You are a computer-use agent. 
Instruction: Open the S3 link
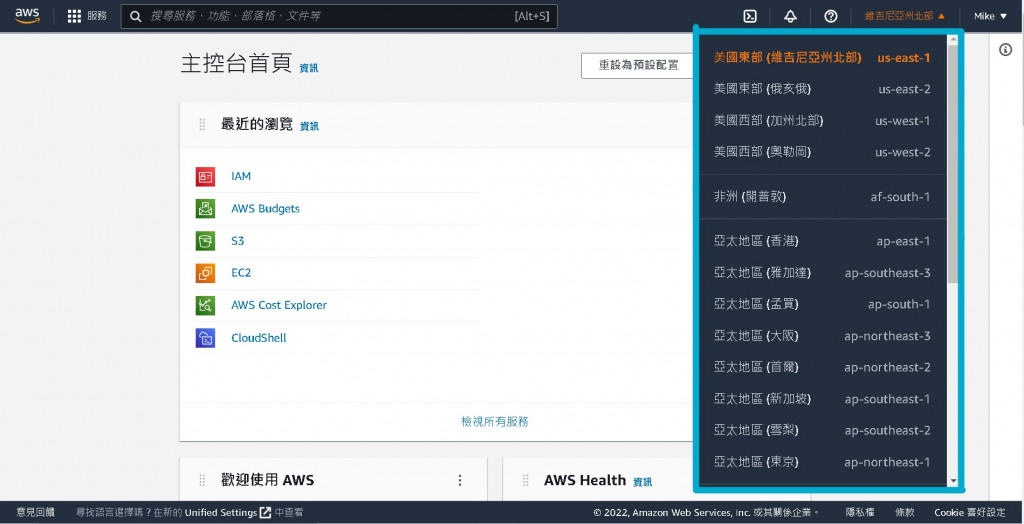pyautogui.click(x=237, y=240)
